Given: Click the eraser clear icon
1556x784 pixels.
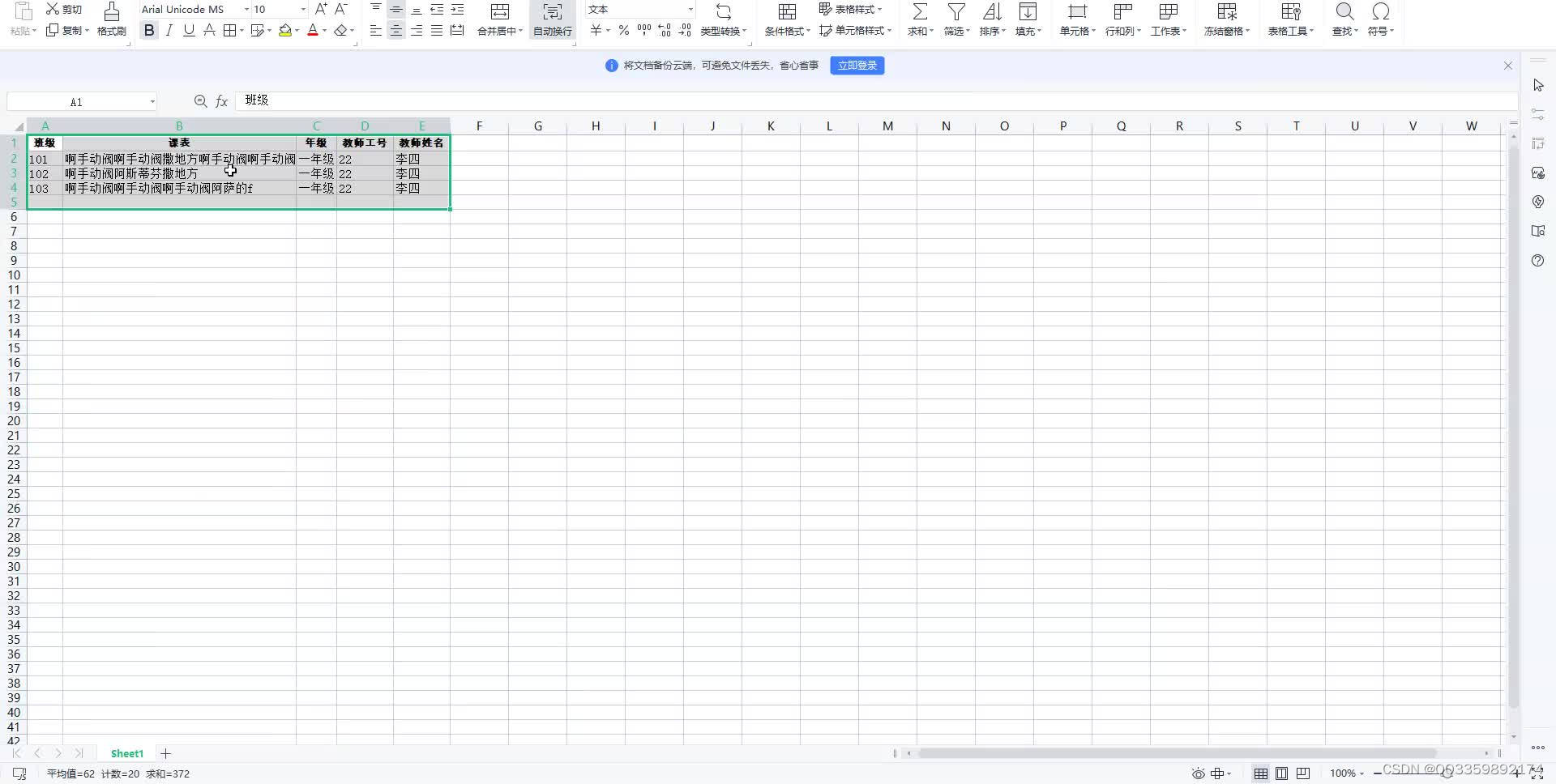Looking at the screenshot, I should (340, 31).
